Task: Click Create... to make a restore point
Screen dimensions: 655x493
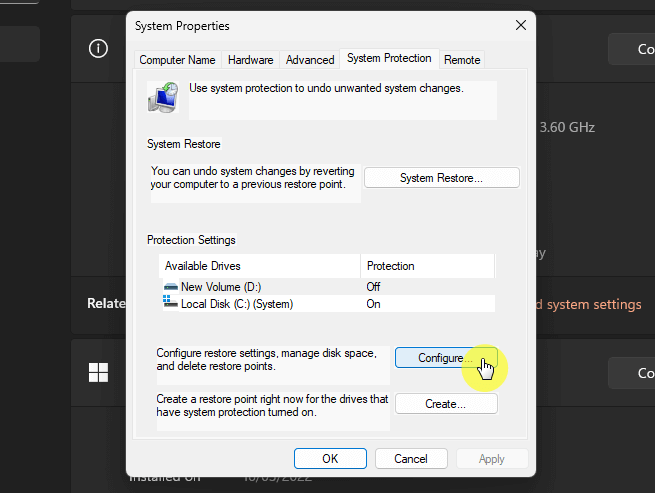Action: pyautogui.click(x=446, y=404)
